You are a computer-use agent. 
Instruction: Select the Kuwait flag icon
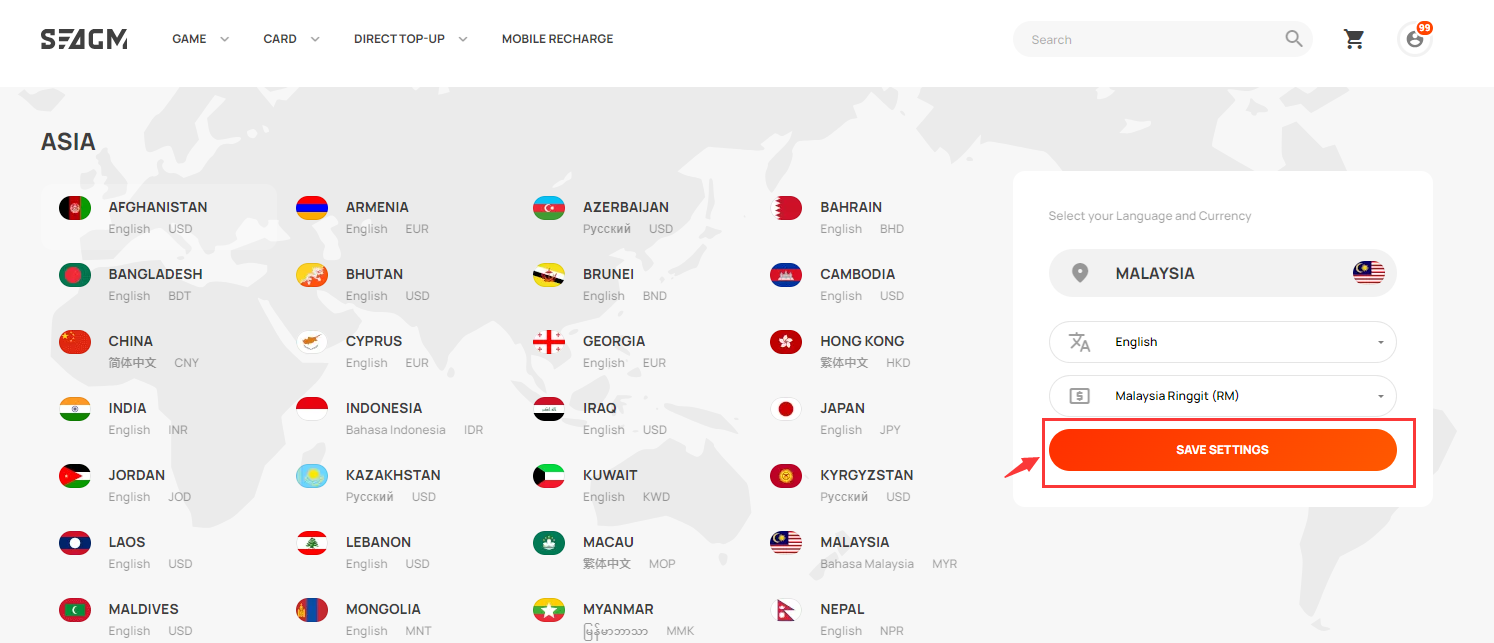tap(549, 476)
